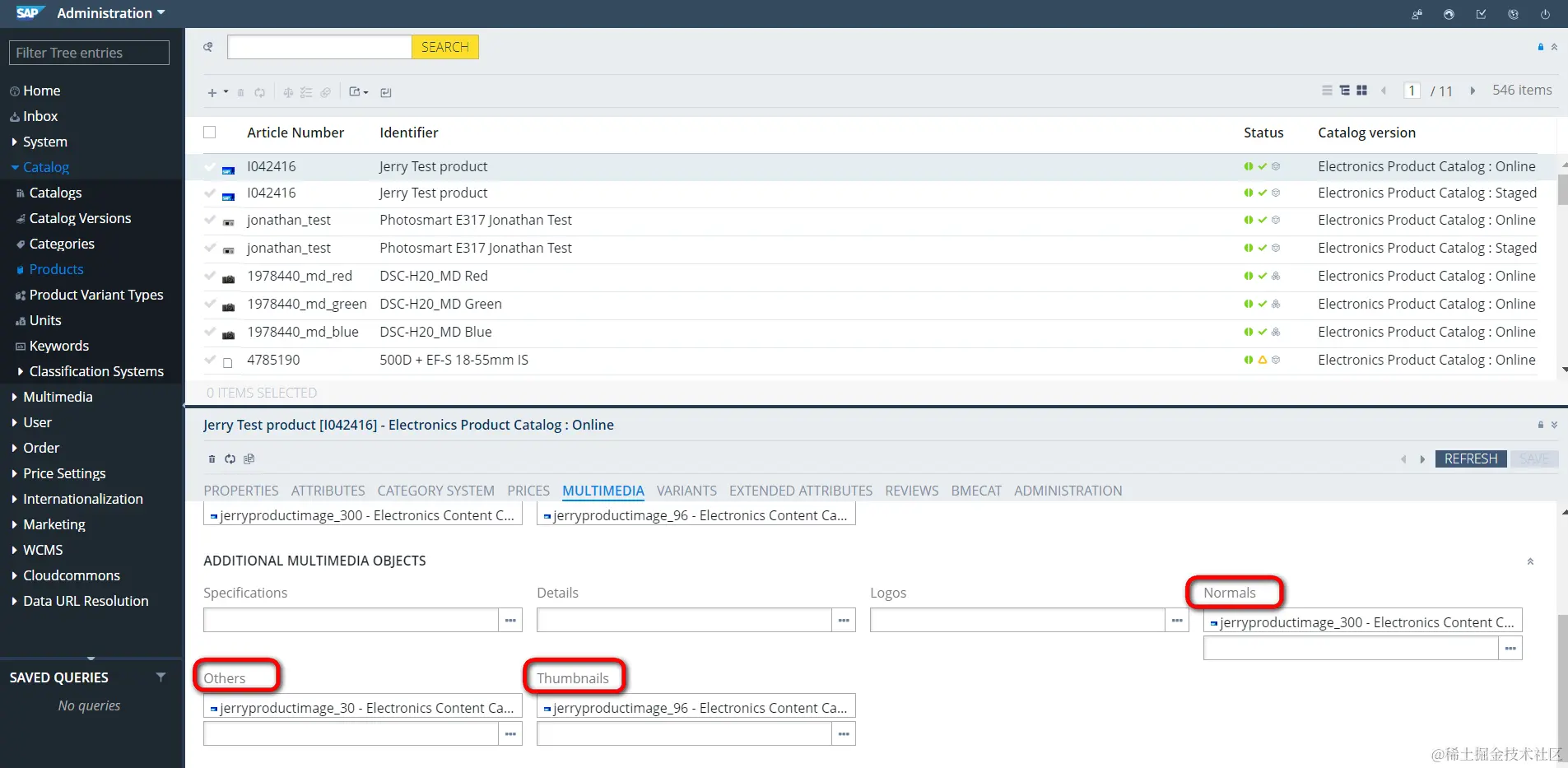Click the clone icon in editor toolbar
Screen dimensions: 1568x768
click(249, 459)
